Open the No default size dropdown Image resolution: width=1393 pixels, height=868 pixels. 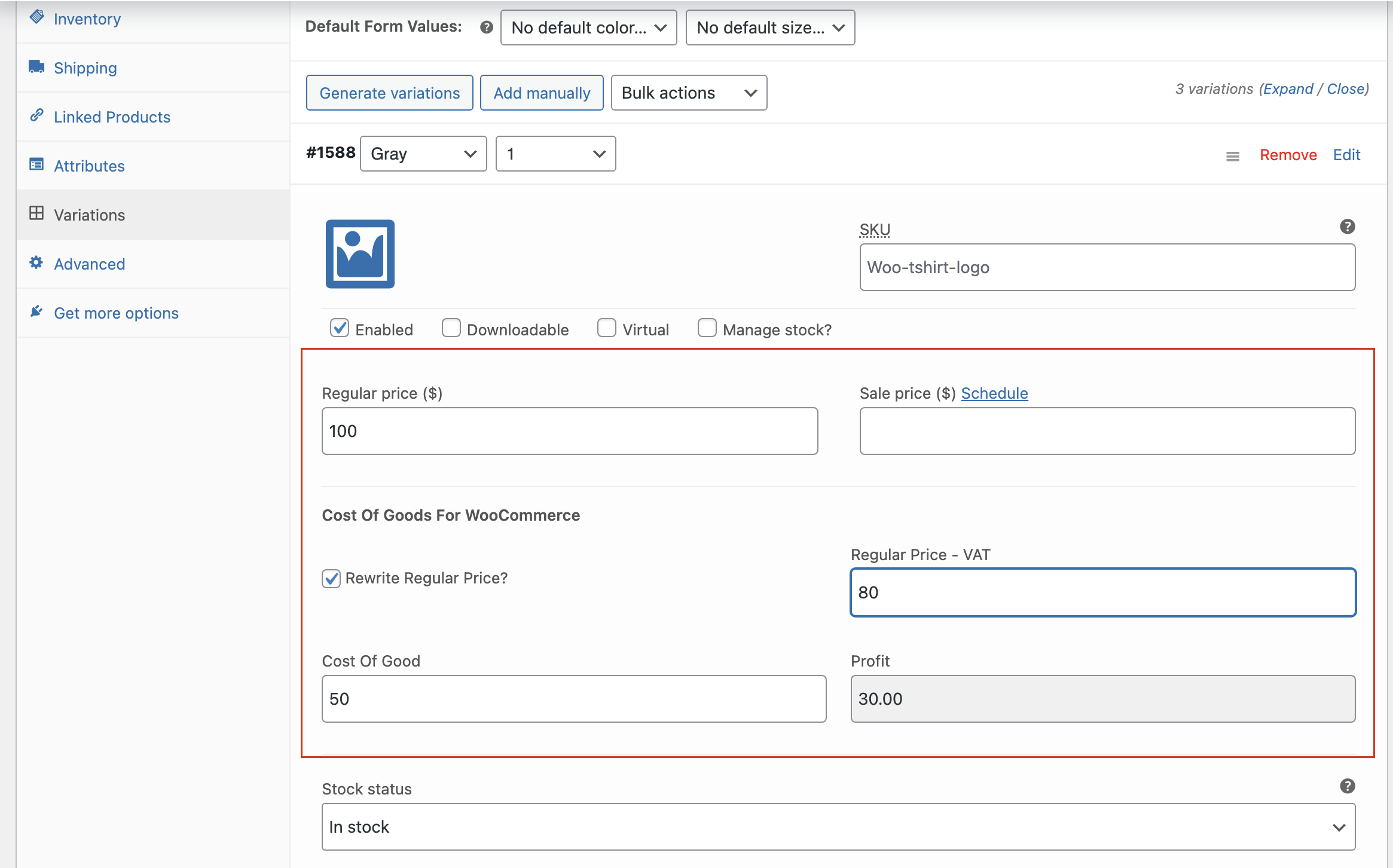pos(770,27)
